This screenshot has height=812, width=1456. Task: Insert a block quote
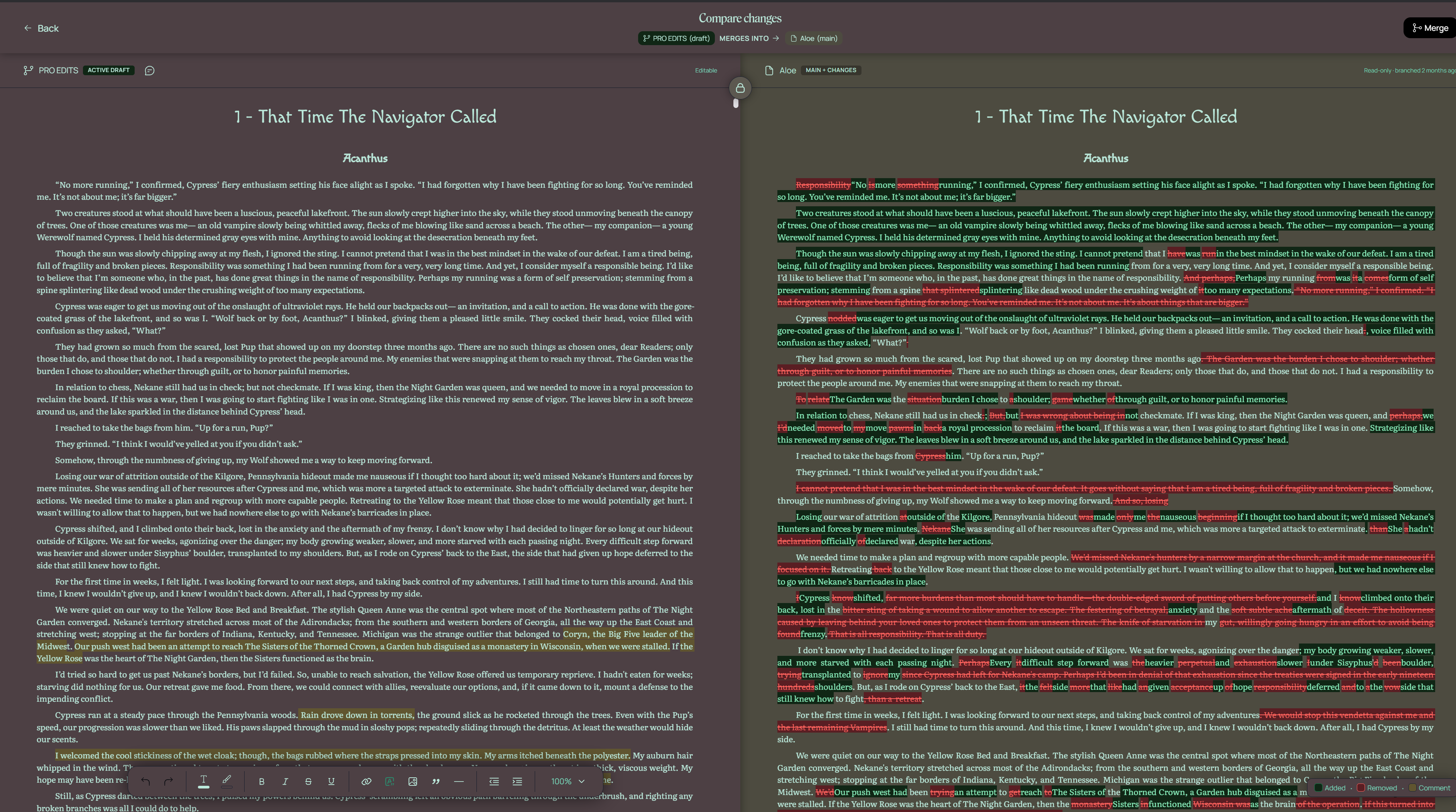436,782
